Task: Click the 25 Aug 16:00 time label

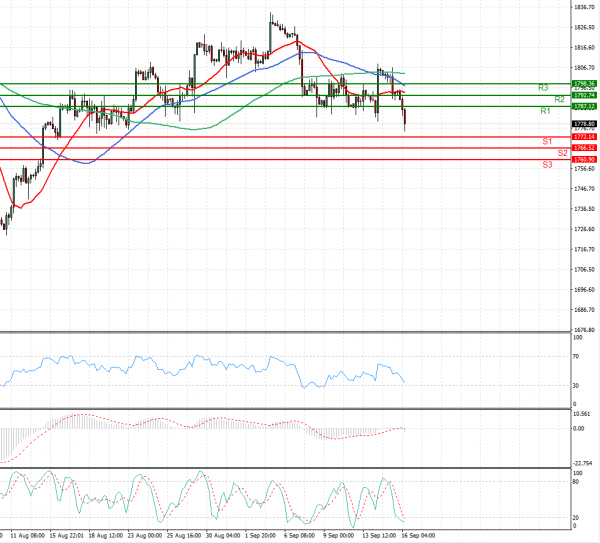Action: click(x=183, y=535)
